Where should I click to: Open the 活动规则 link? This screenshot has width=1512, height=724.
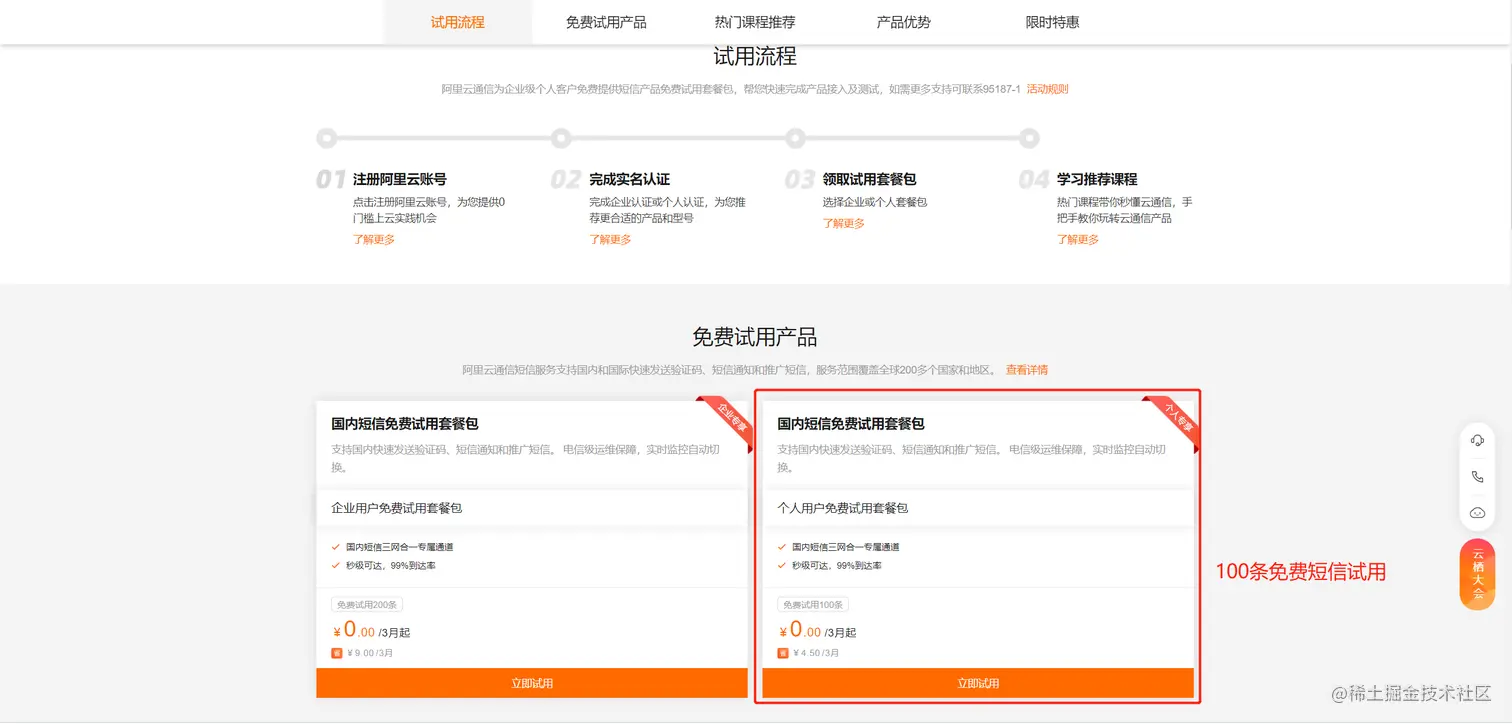pos(1047,89)
